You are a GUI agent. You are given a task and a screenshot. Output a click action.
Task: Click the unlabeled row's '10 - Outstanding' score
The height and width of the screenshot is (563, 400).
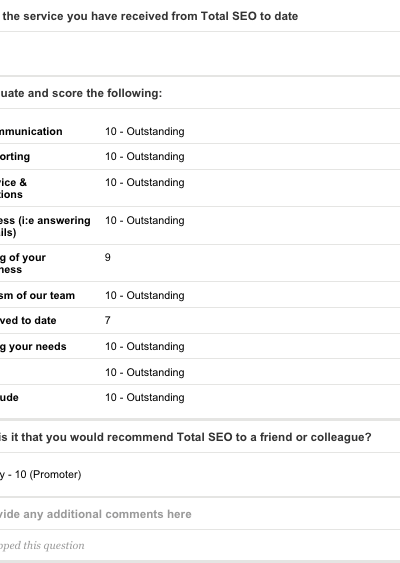pos(145,372)
